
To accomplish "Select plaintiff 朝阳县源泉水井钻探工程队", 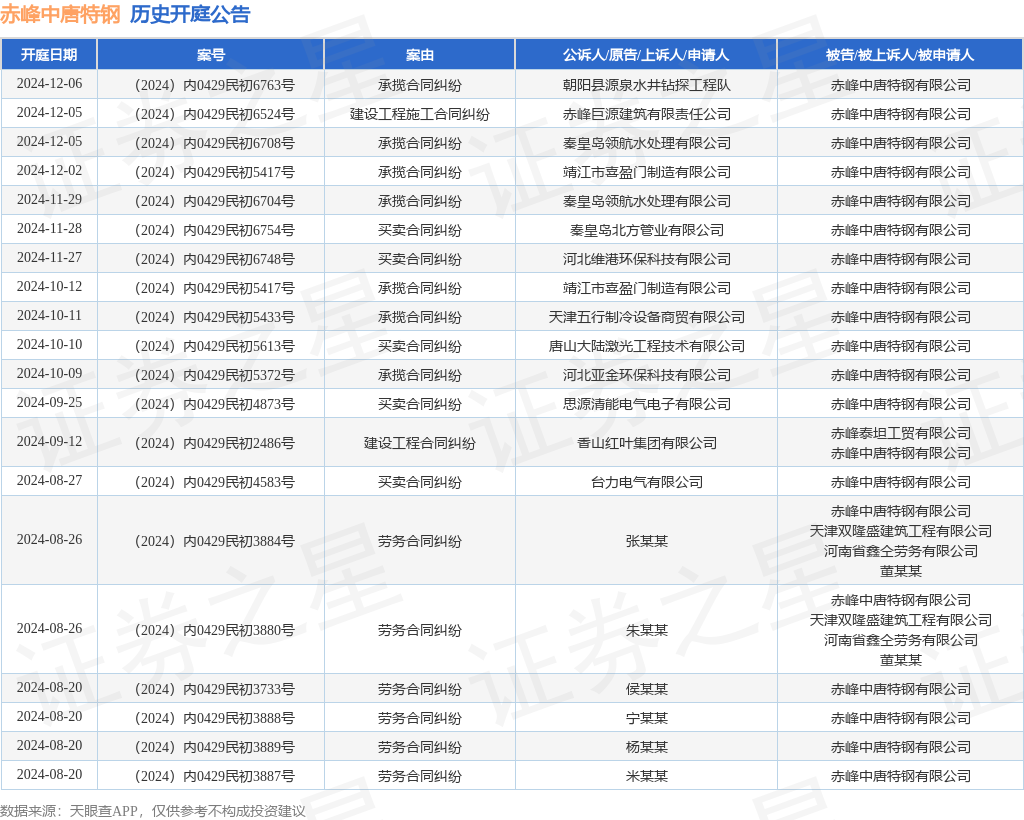I will click(x=647, y=86).
